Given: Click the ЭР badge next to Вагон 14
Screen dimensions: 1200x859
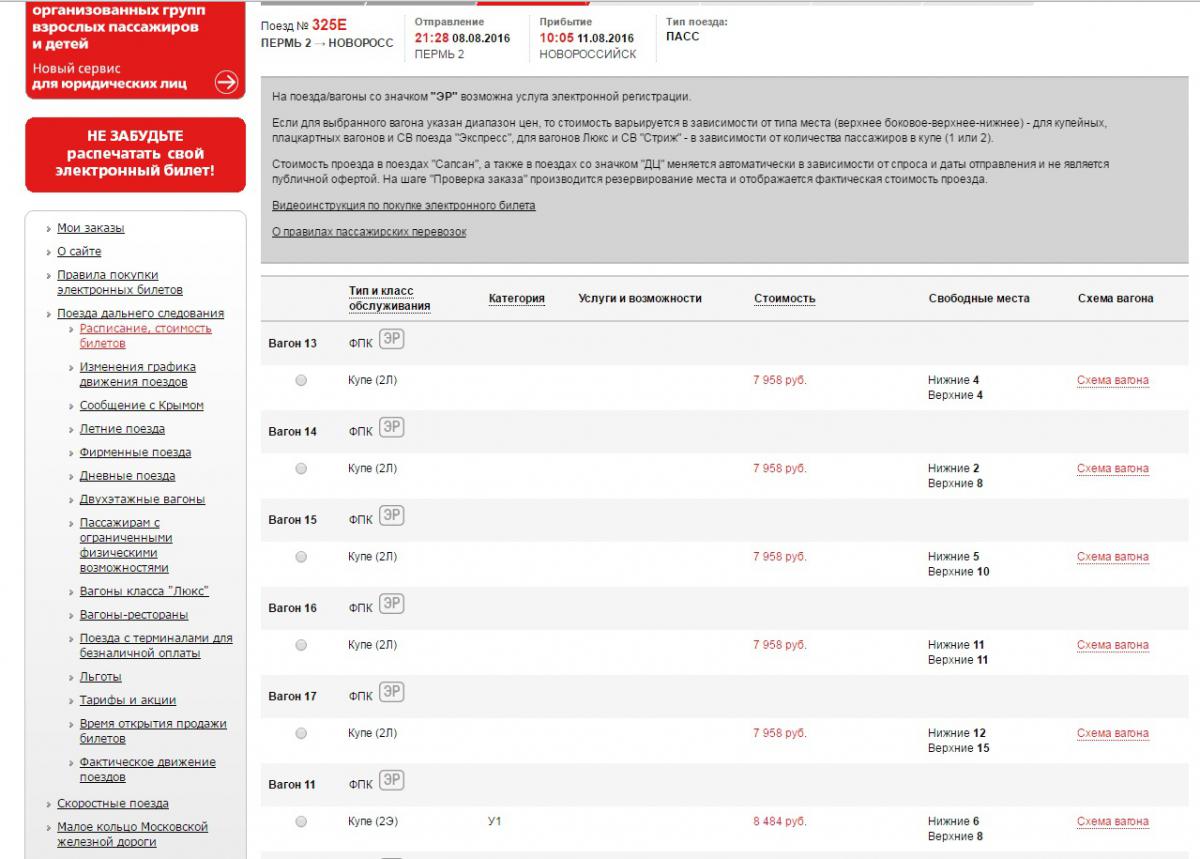Looking at the screenshot, I should click(392, 429).
